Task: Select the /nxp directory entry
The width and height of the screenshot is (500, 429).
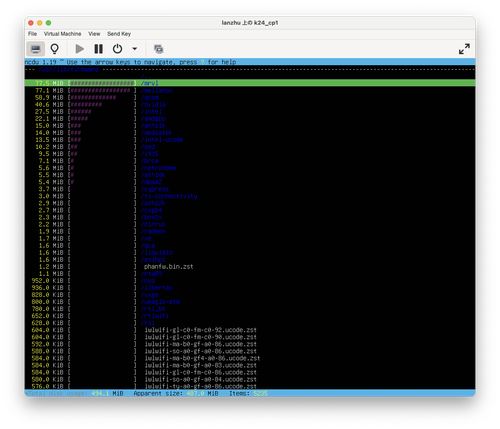Action: 148,281
